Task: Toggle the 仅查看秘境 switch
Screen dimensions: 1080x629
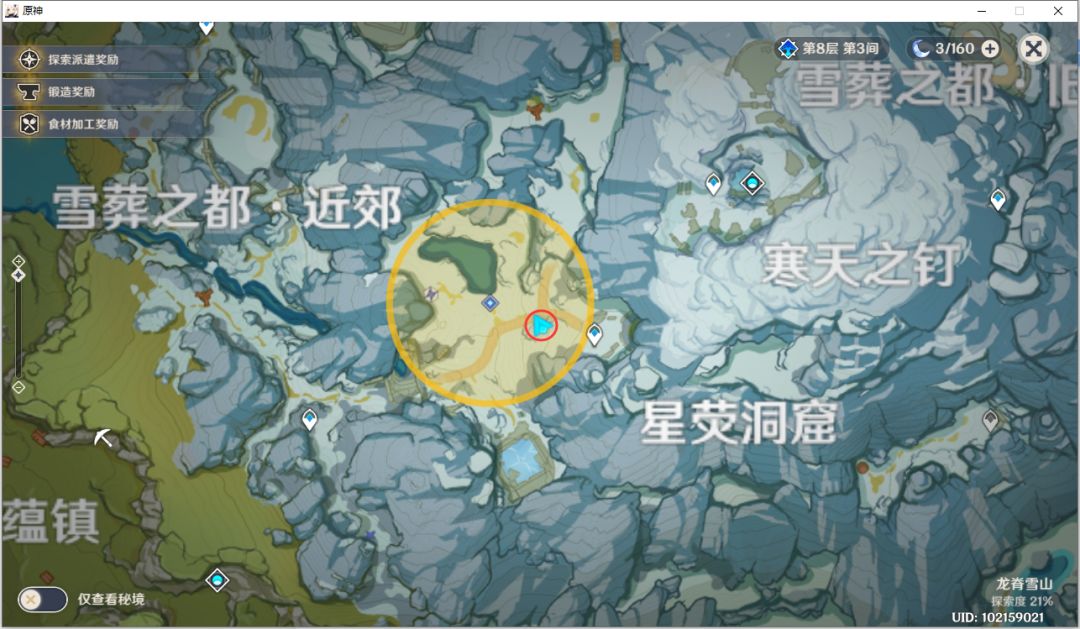Action: 43,599
